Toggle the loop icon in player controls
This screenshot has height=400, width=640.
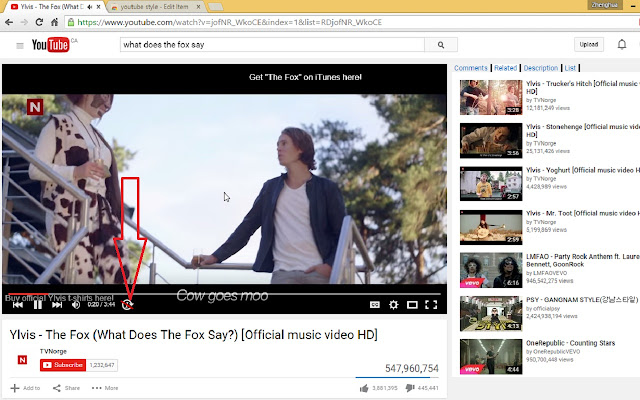point(127,305)
